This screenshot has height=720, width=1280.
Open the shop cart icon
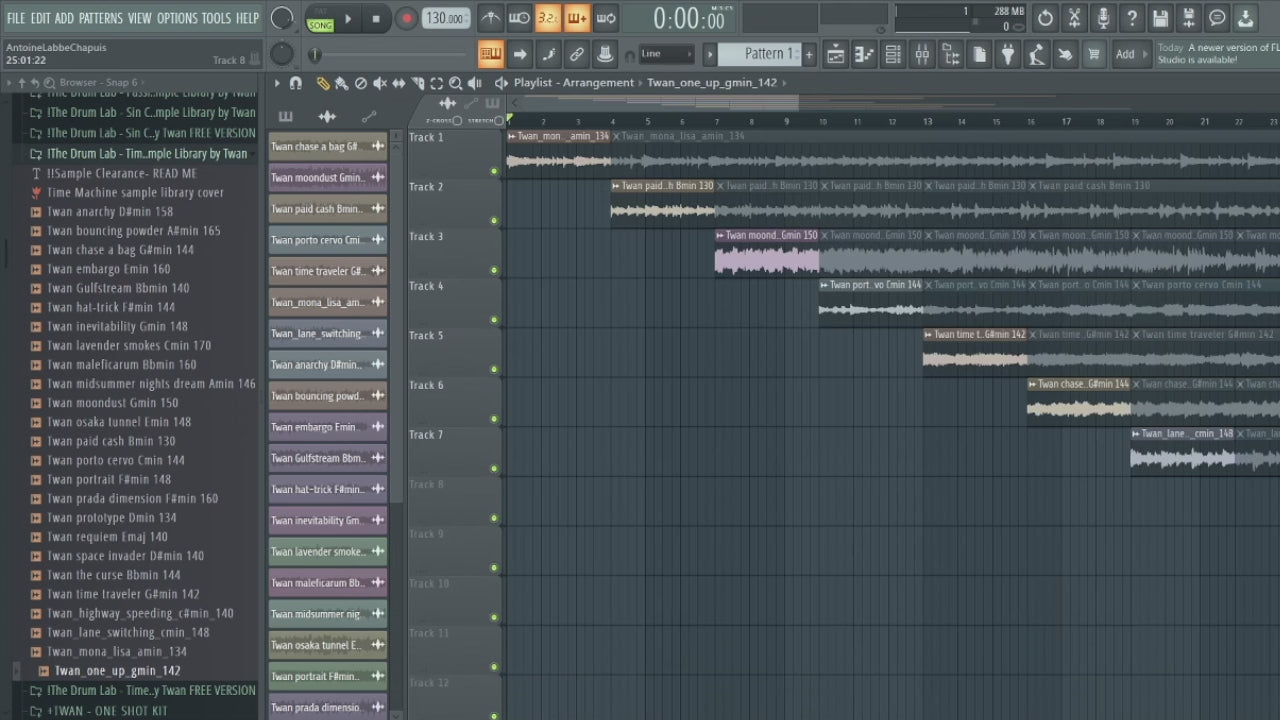click(1094, 54)
